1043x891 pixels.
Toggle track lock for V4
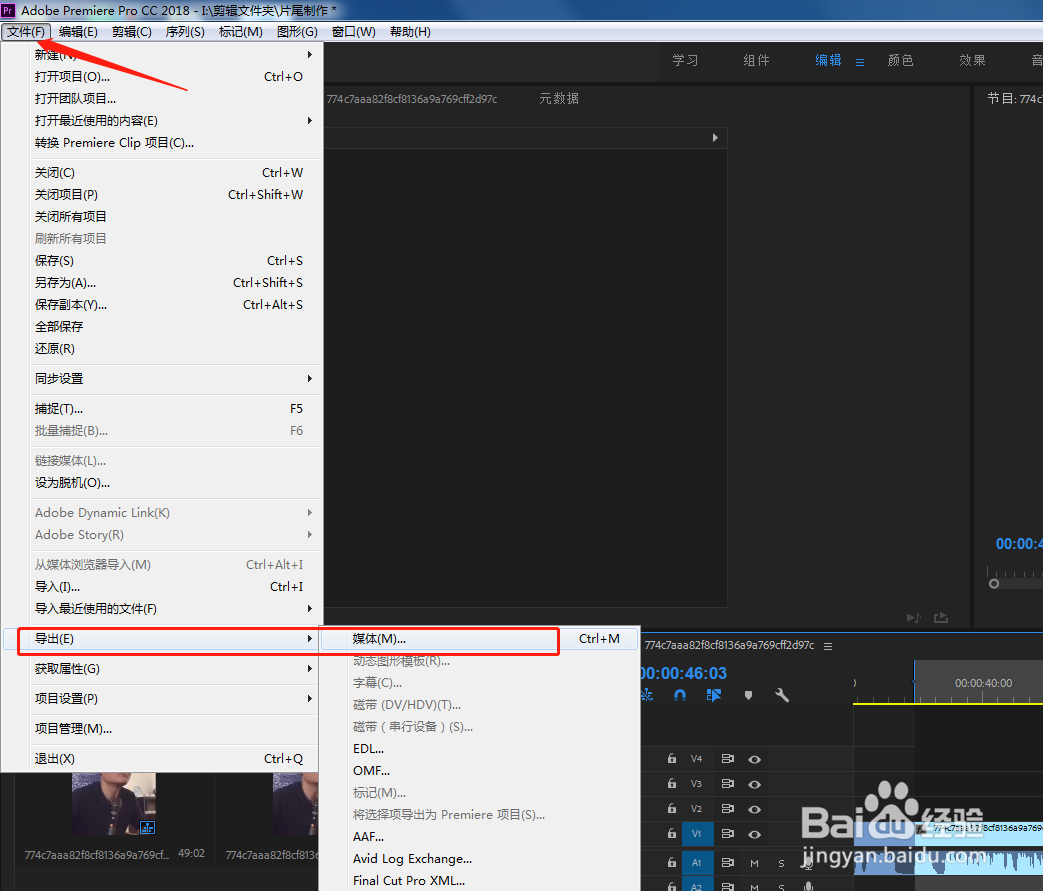tap(672, 759)
